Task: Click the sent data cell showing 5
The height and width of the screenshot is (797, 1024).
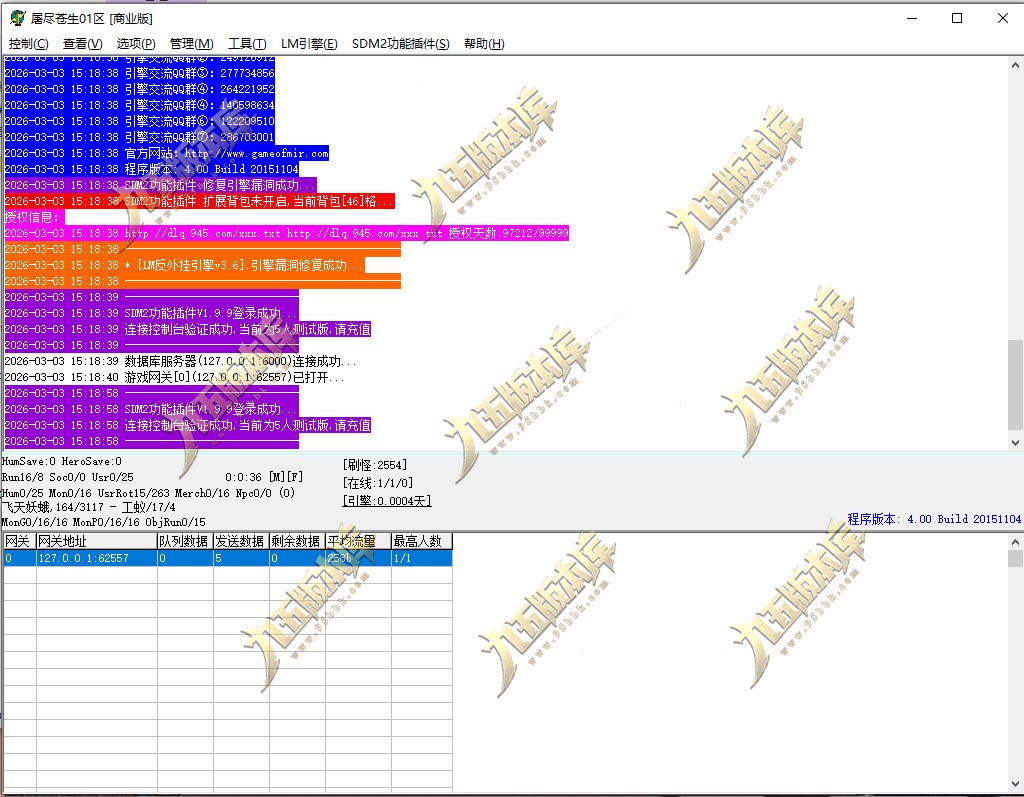Action: 241,558
